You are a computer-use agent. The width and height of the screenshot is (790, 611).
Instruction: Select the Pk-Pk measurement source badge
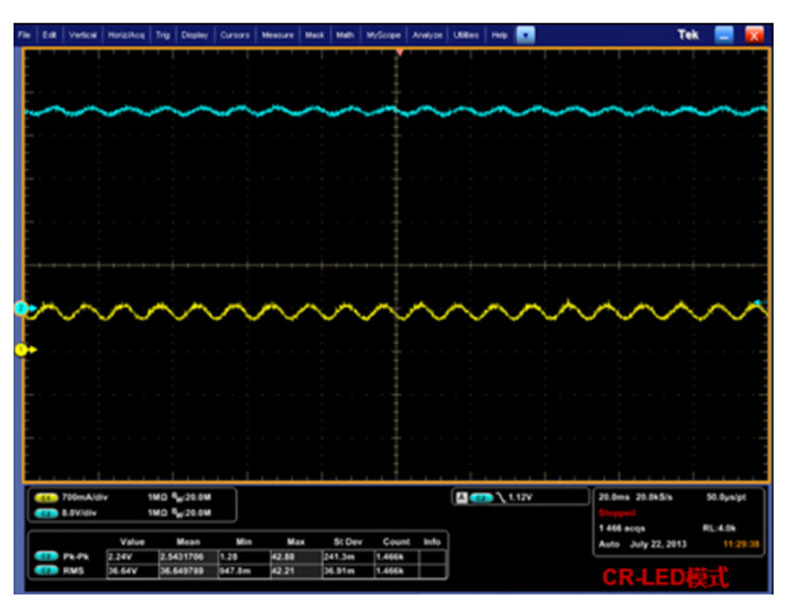coord(46,555)
